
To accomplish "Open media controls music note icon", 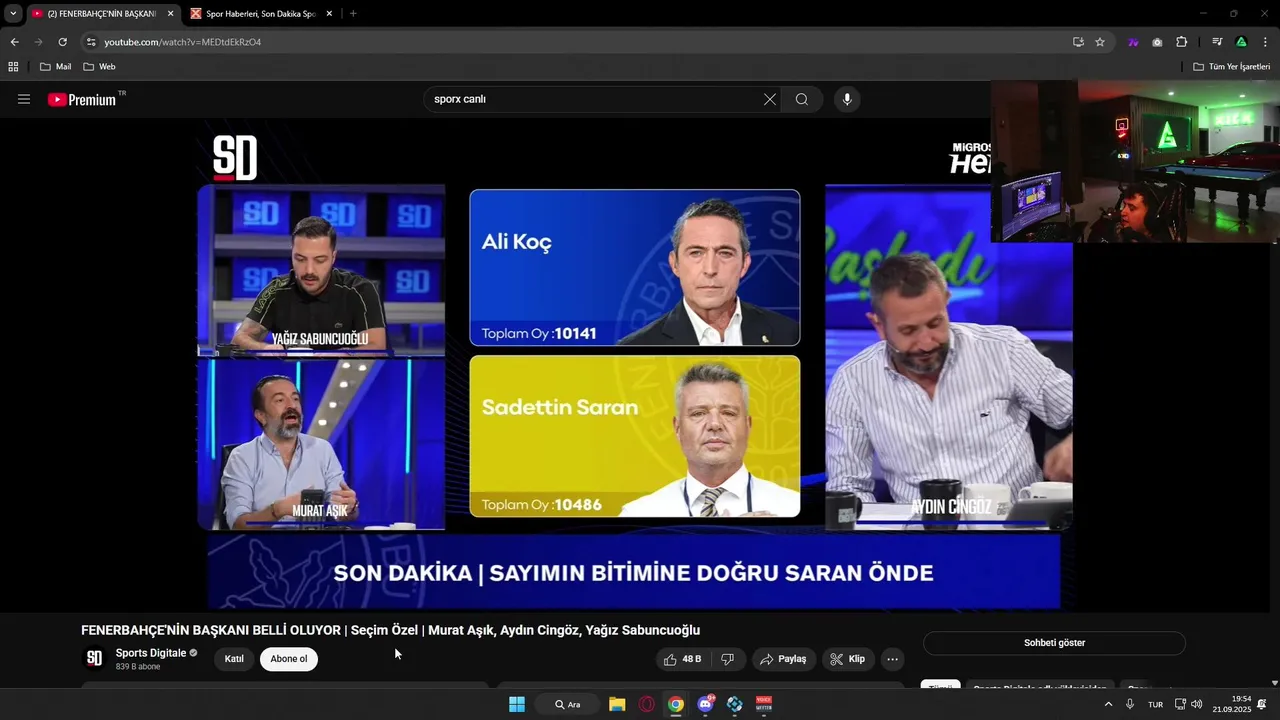I will pyautogui.click(x=1217, y=42).
